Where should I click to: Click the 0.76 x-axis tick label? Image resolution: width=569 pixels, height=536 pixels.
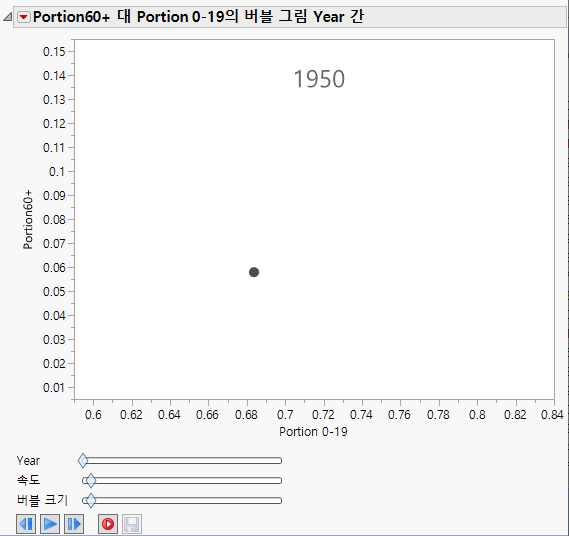(399, 414)
